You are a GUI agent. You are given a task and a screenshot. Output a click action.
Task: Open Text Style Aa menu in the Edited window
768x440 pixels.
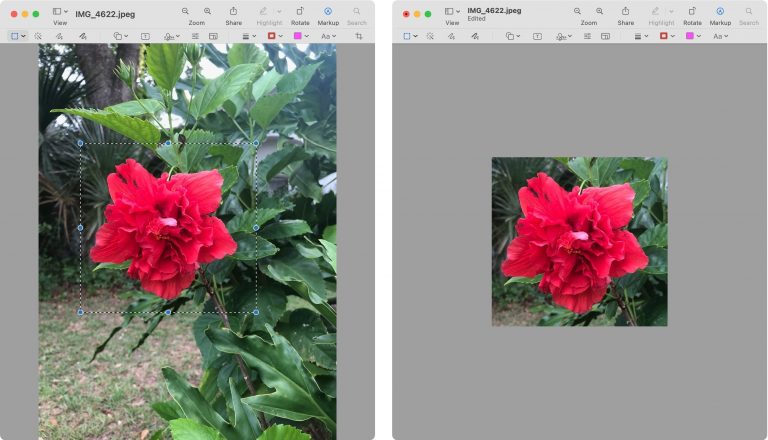720,36
